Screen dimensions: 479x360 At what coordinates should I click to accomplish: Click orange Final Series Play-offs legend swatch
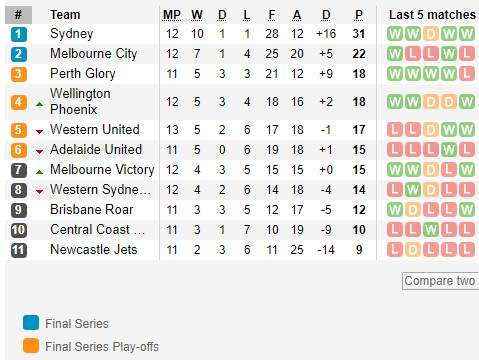point(31,346)
